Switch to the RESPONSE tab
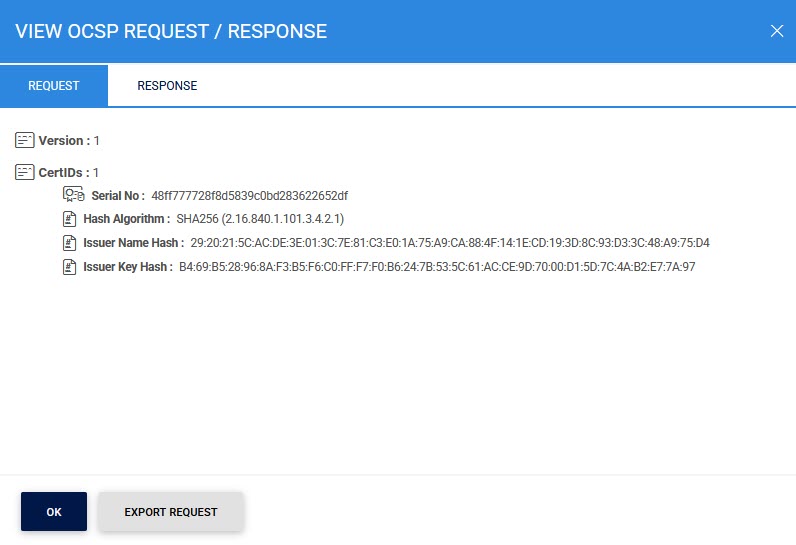 click(167, 86)
